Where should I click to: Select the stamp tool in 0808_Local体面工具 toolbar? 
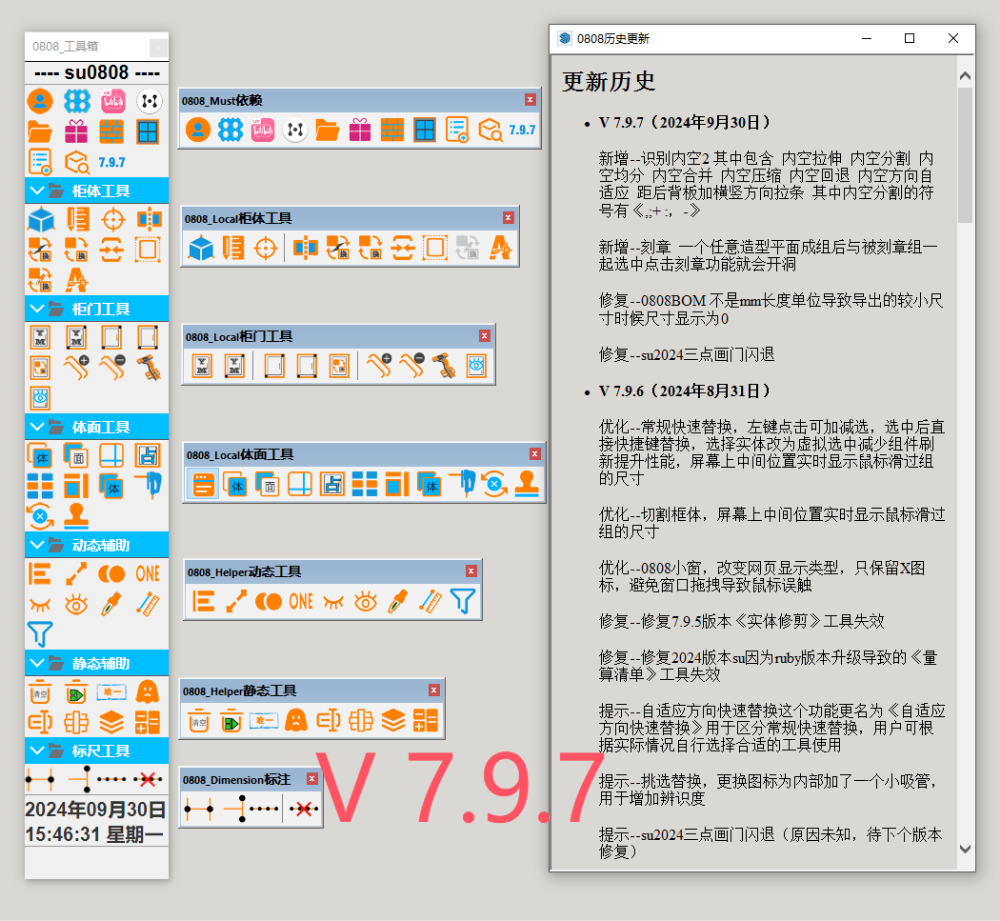tap(527, 485)
